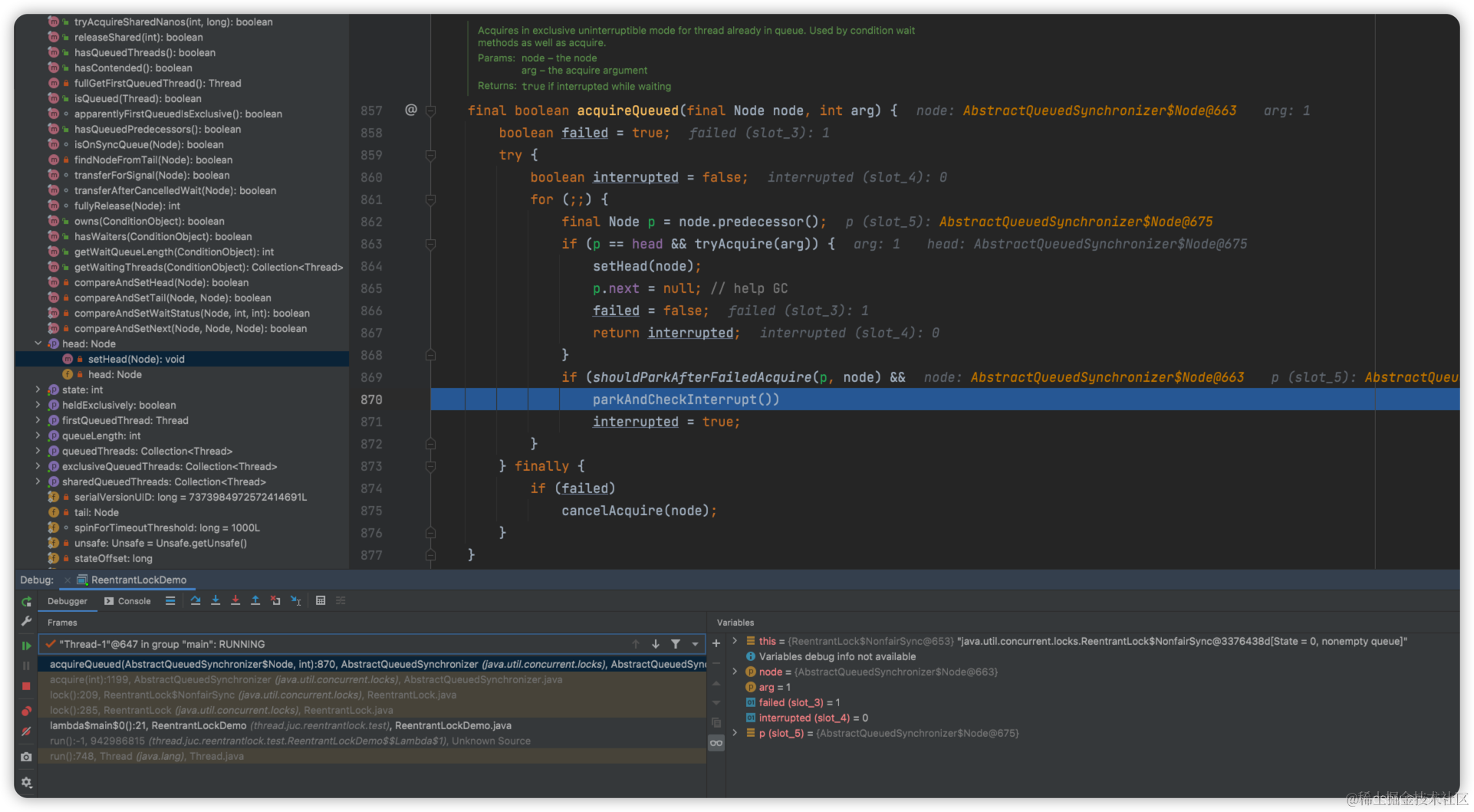This screenshot has height=812, width=1474.
Task: Select next frame with down arrow
Action: pos(656,644)
